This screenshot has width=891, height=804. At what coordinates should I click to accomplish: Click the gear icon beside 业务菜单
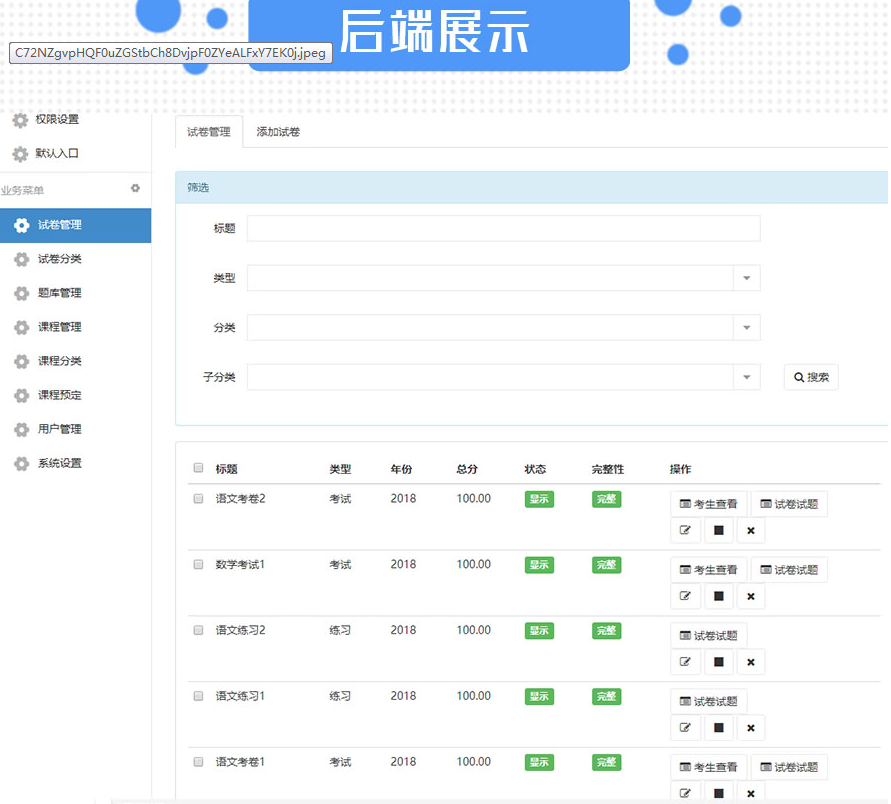(x=136, y=188)
